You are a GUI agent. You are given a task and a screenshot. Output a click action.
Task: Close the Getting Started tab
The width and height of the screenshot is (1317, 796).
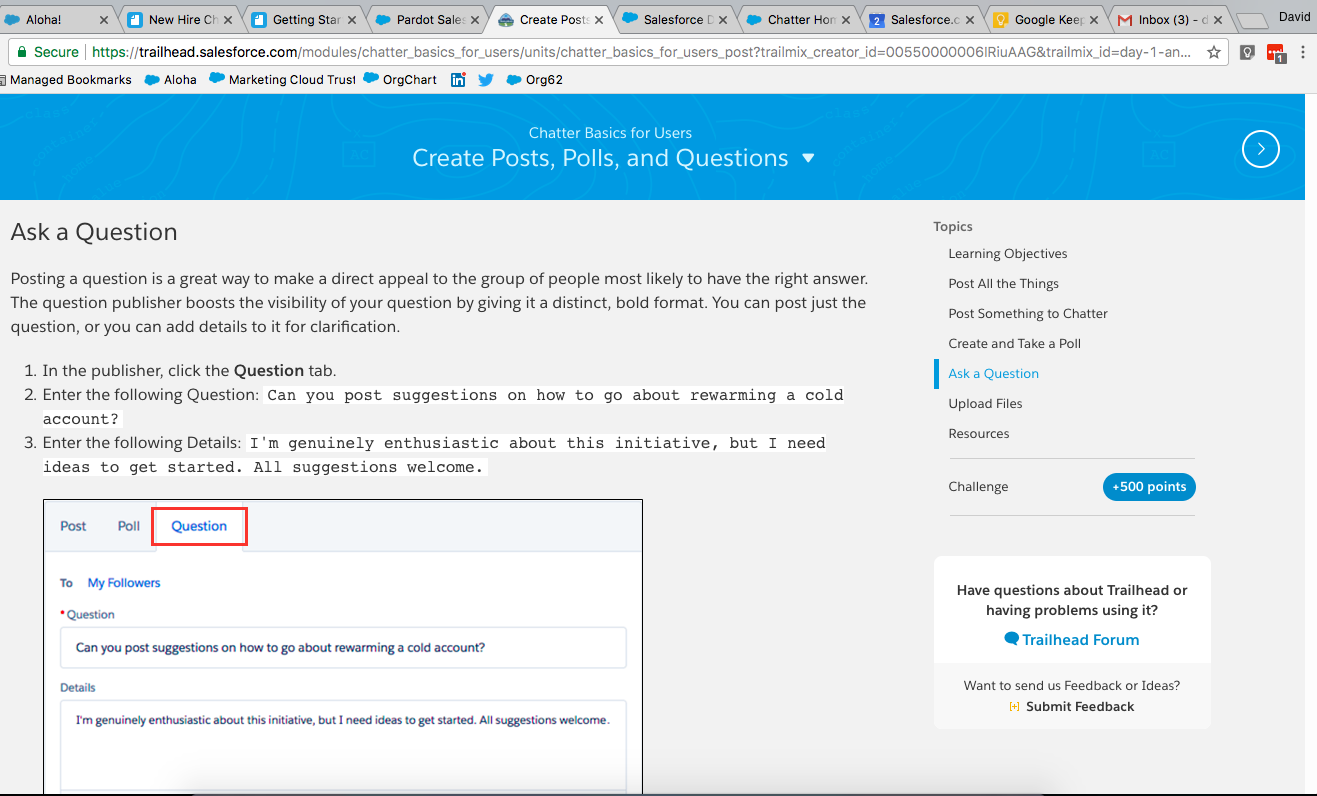pyautogui.click(x=352, y=20)
